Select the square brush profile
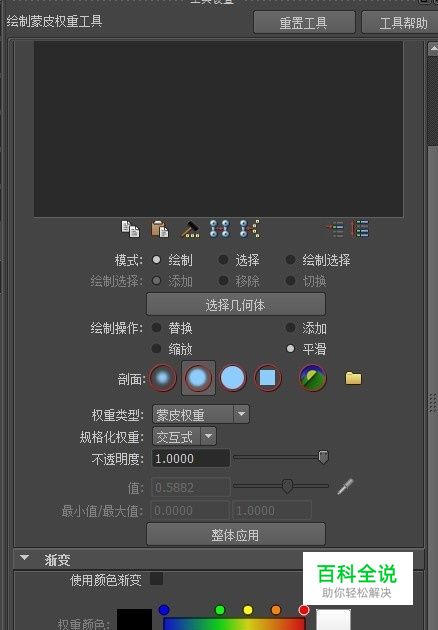Image resolution: width=438 pixels, height=630 pixels. click(268, 378)
